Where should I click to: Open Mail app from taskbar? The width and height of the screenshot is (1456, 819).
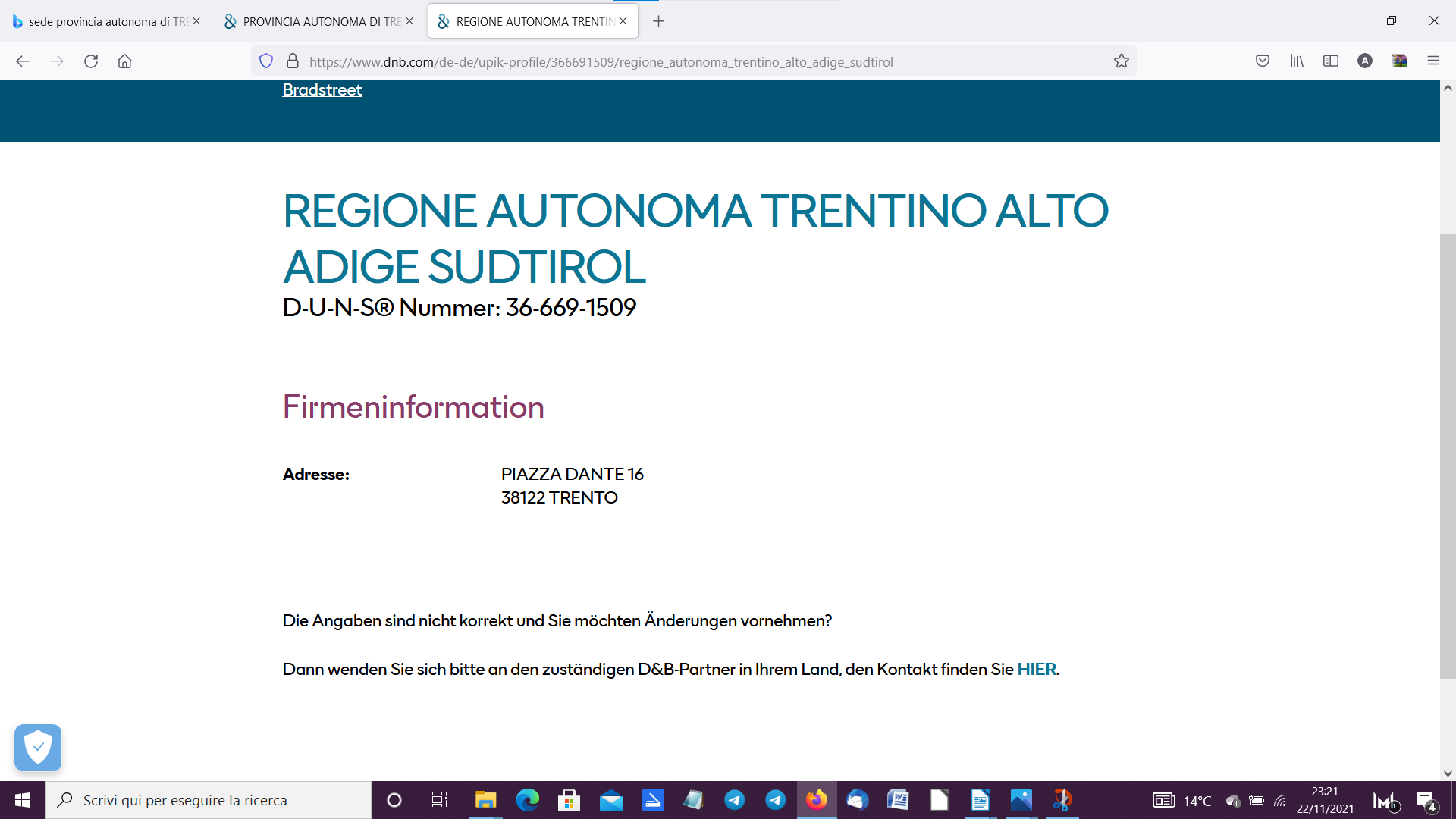(x=611, y=800)
